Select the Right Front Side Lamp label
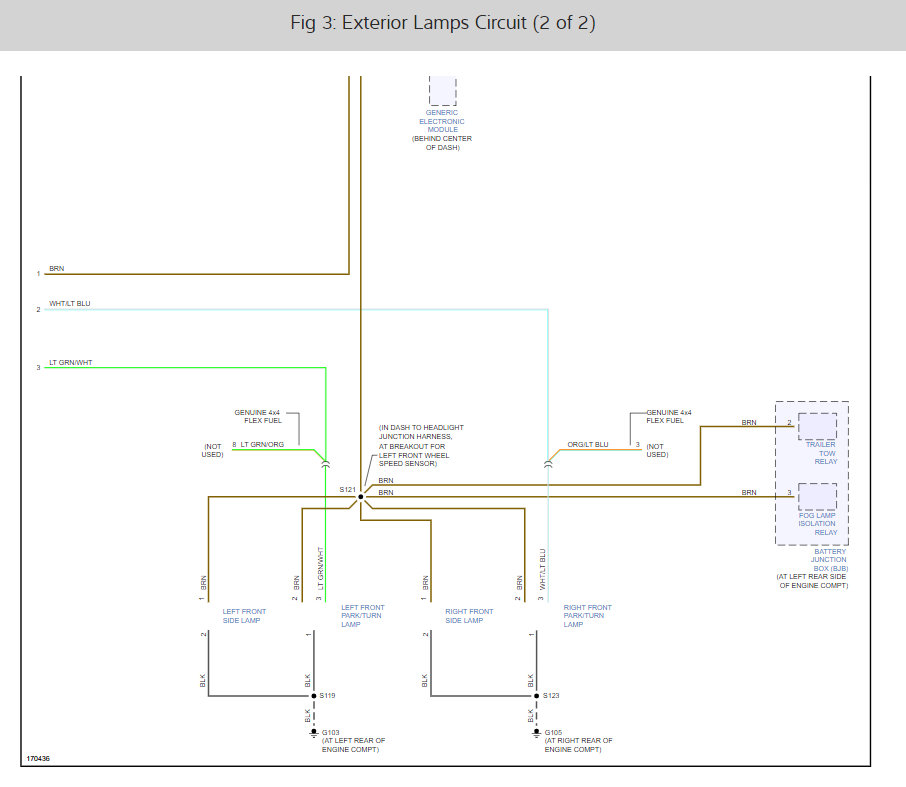Viewport: 906px width, 787px height. point(469,616)
